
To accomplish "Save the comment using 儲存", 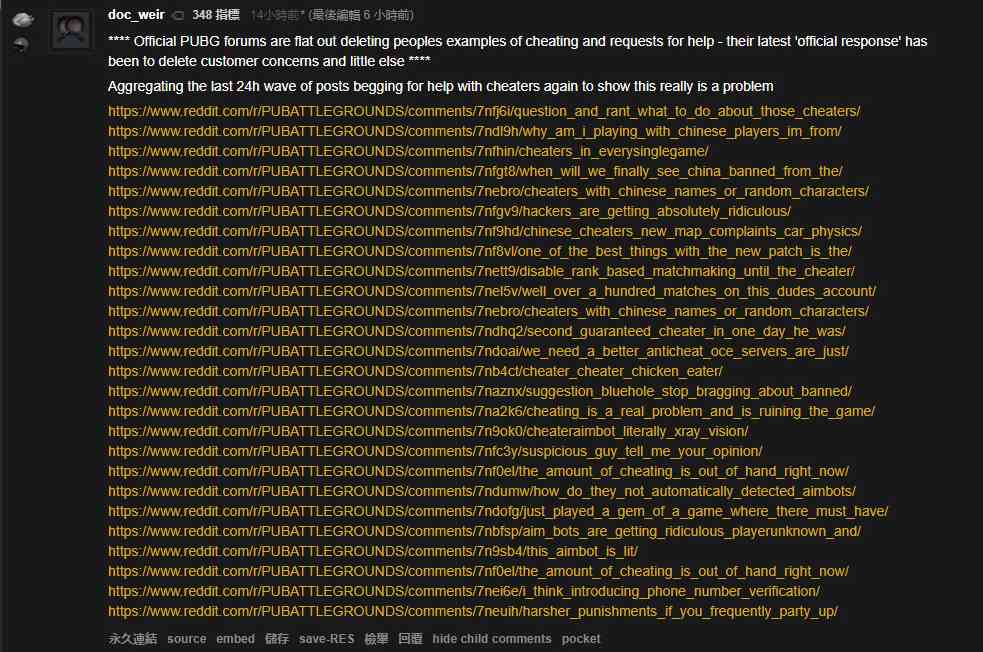I will pos(277,639).
